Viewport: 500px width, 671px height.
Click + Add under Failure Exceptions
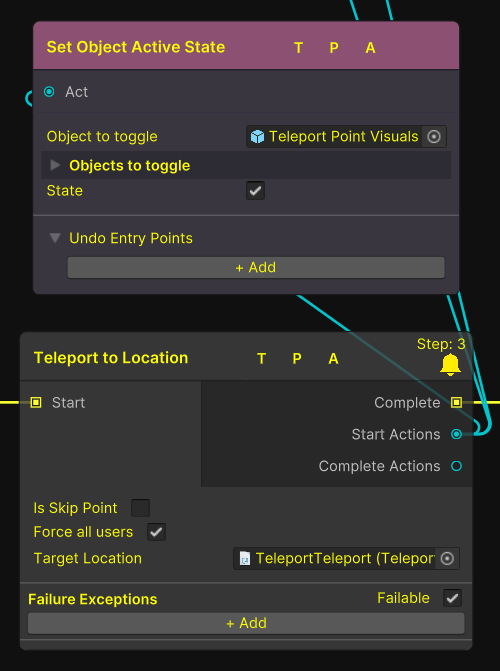246,623
